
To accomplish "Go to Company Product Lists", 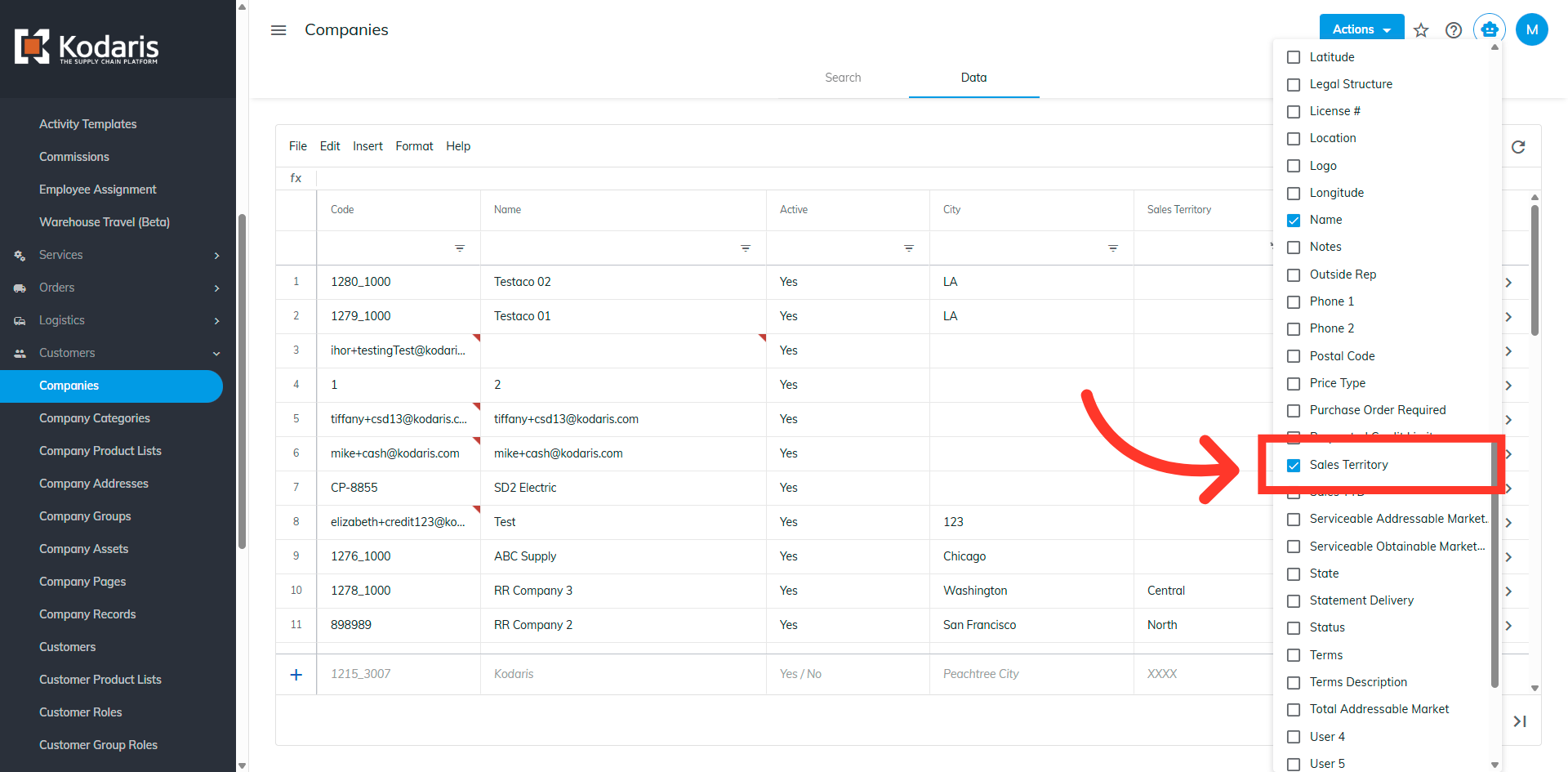I will point(100,451).
